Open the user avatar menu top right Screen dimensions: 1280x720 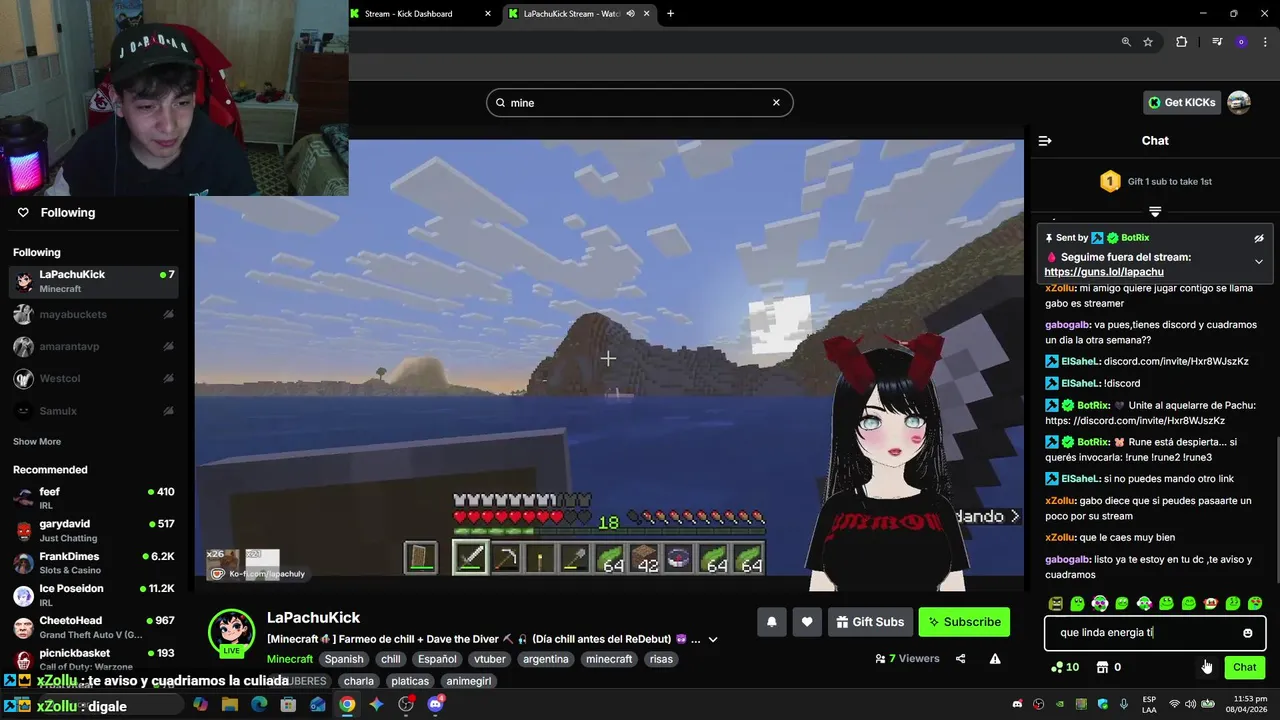tap(1239, 102)
